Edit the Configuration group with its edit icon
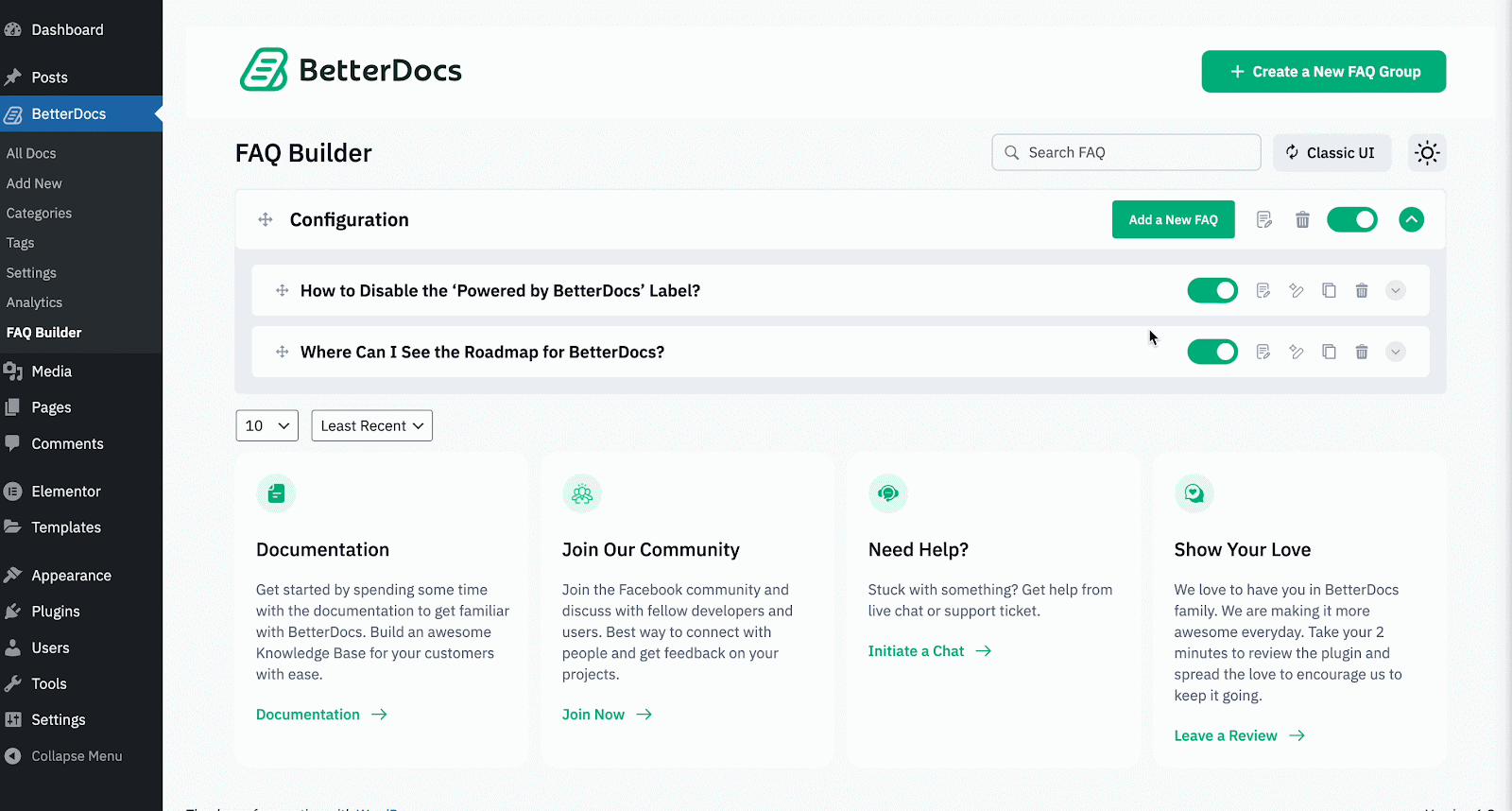Screen dimensions: 1512x811 click(x=1264, y=219)
